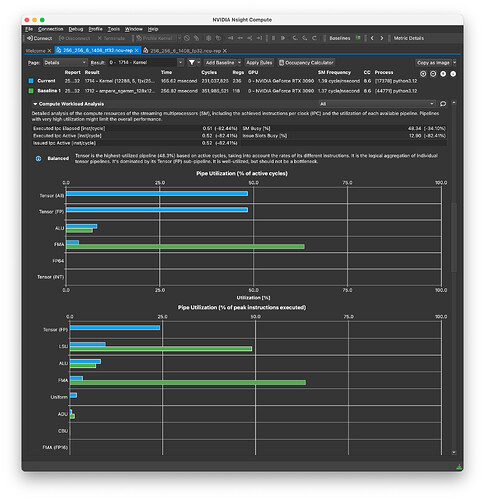
Task: Click the comment bubble icon for Compute Workload Analysis
Action: pos(443,104)
